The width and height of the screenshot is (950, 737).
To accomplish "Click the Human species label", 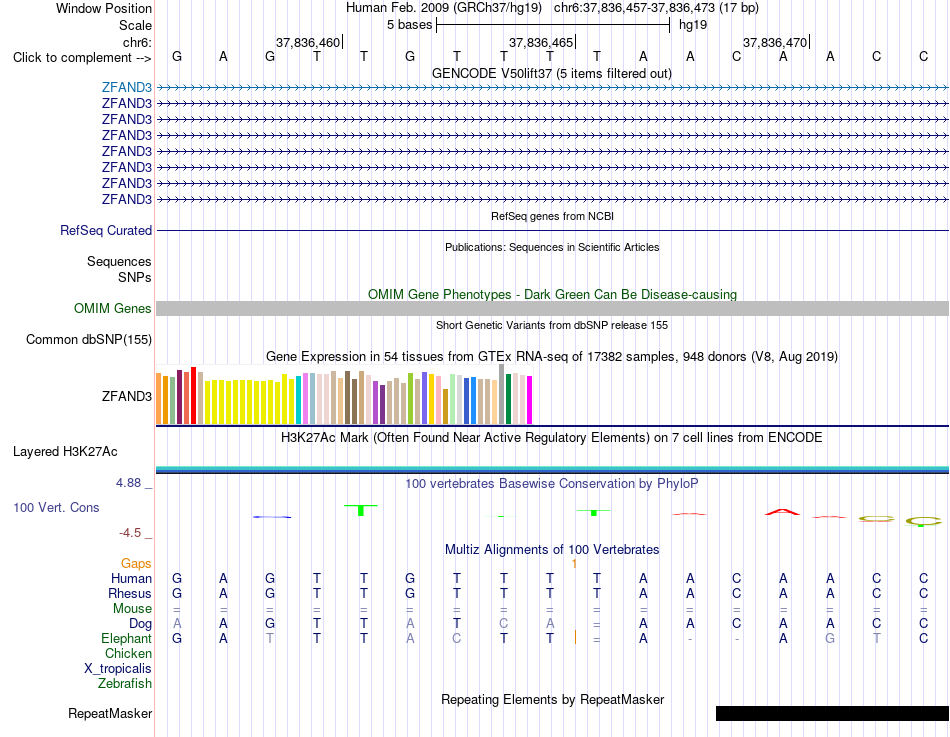I will click(131, 579).
